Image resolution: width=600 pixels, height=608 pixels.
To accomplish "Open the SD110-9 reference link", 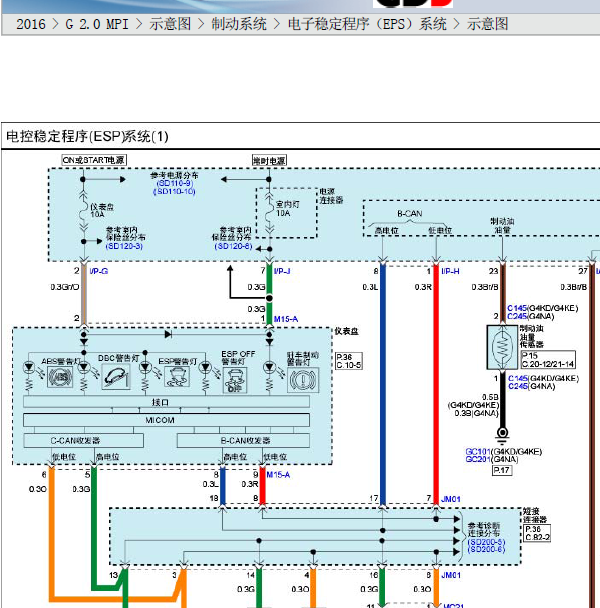I will pyautogui.click(x=175, y=183).
